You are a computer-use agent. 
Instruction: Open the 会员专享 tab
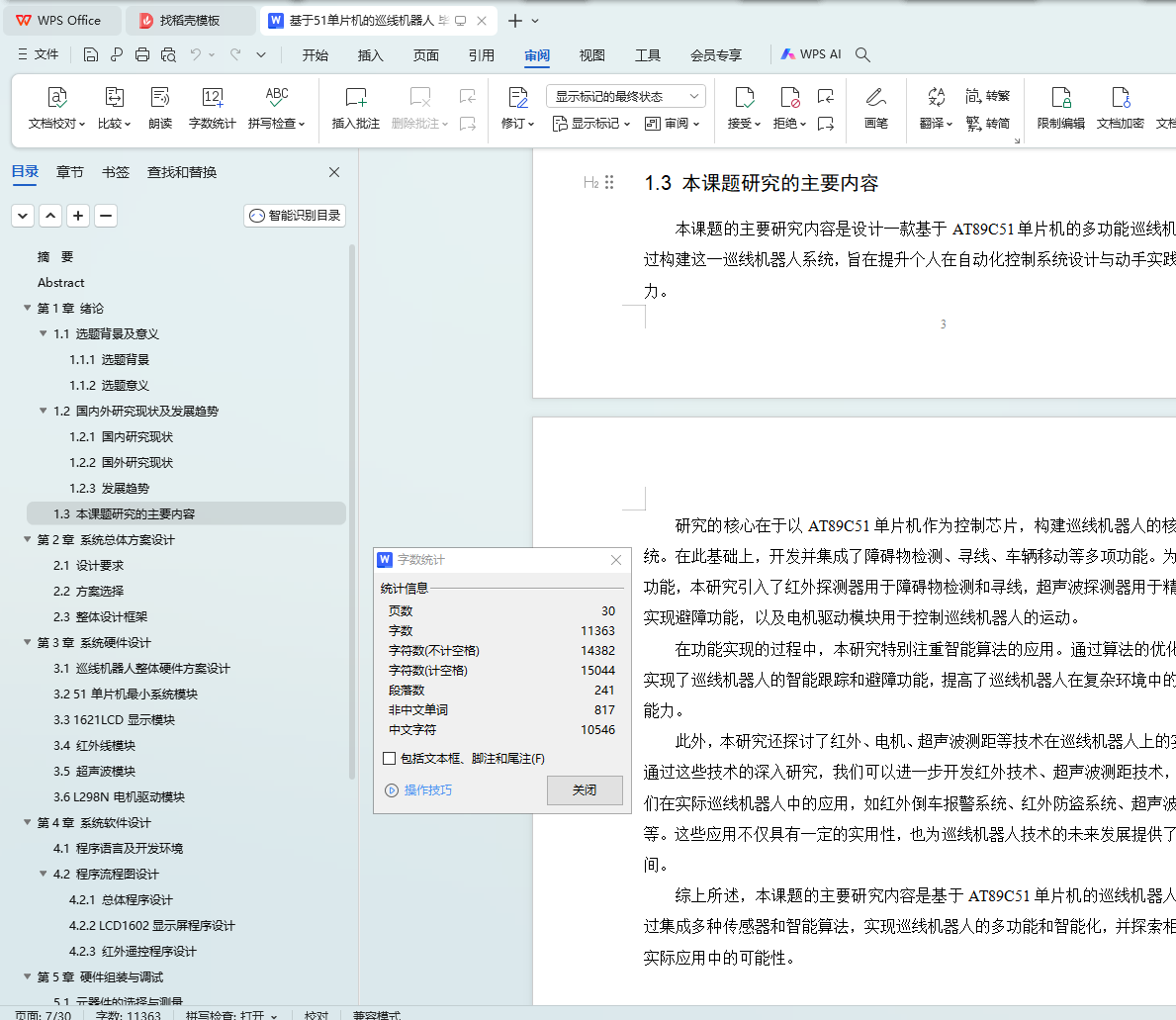(715, 55)
